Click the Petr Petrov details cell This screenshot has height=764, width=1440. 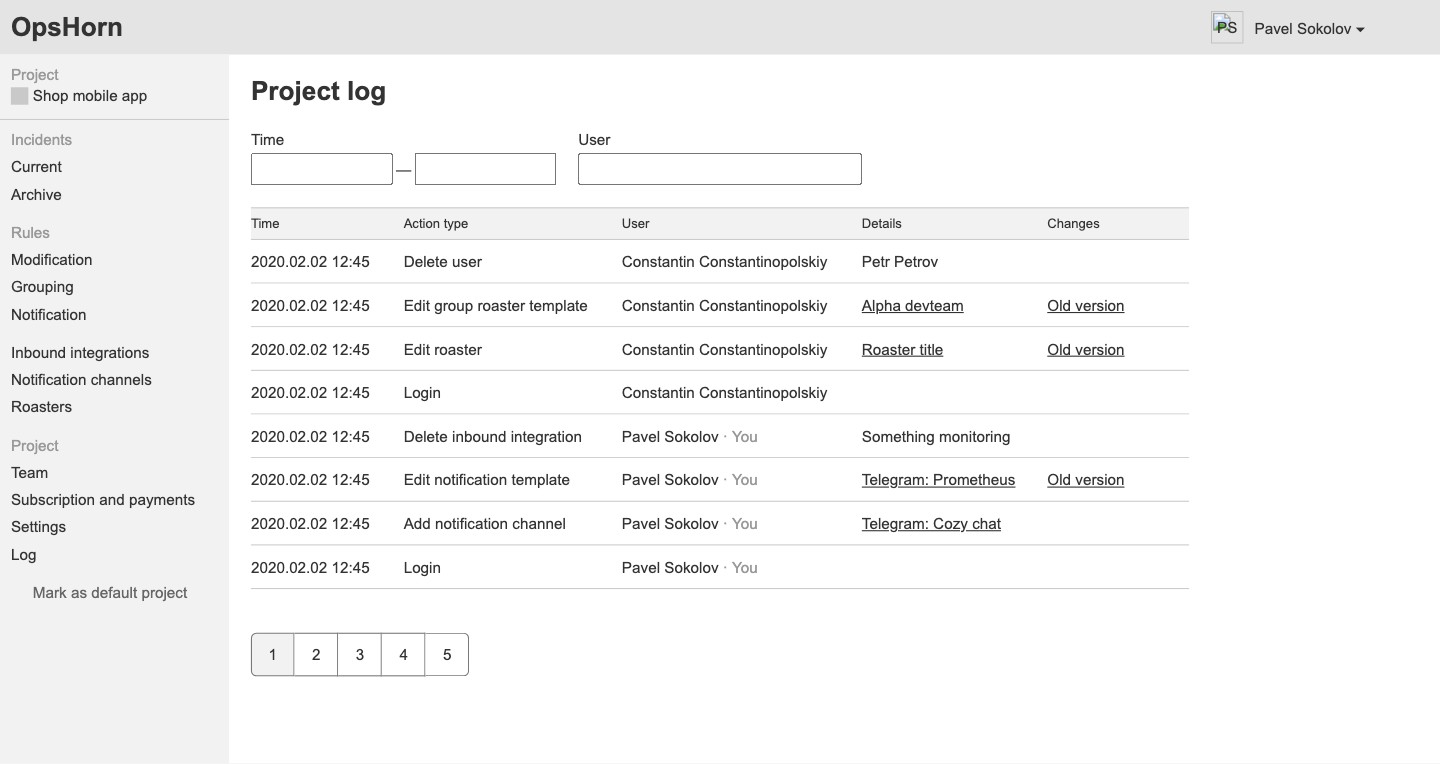click(900, 262)
